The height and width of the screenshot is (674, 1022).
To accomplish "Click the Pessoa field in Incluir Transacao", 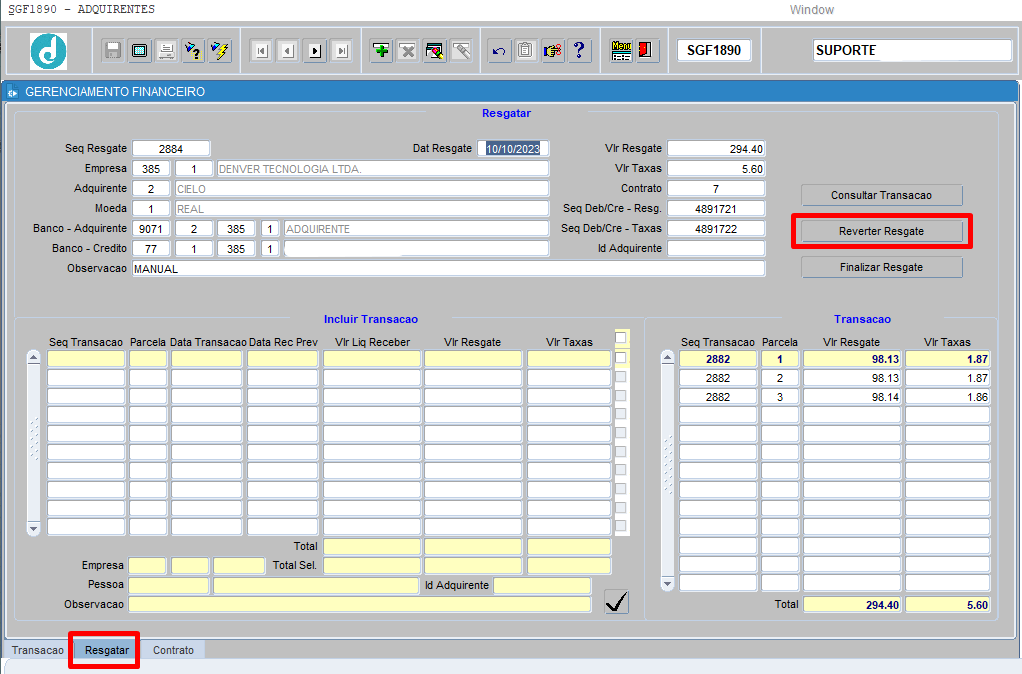I will [168, 585].
